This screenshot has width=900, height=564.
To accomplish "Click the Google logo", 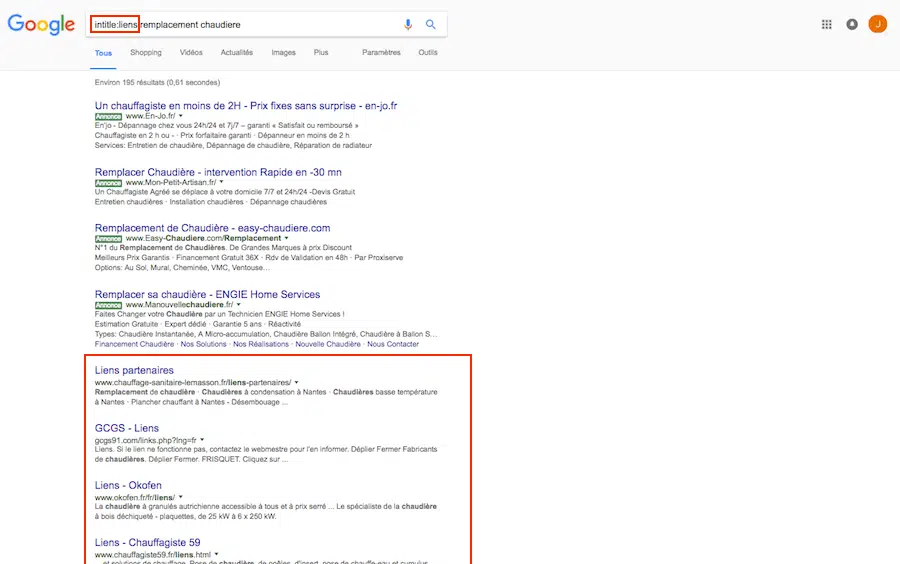I will [x=41, y=25].
